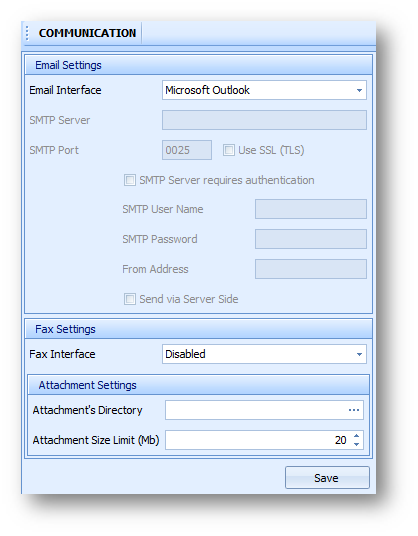Click the SMTP User Name field
The width and height of the screenshot is (418, 536).
(x=311, y=209)
